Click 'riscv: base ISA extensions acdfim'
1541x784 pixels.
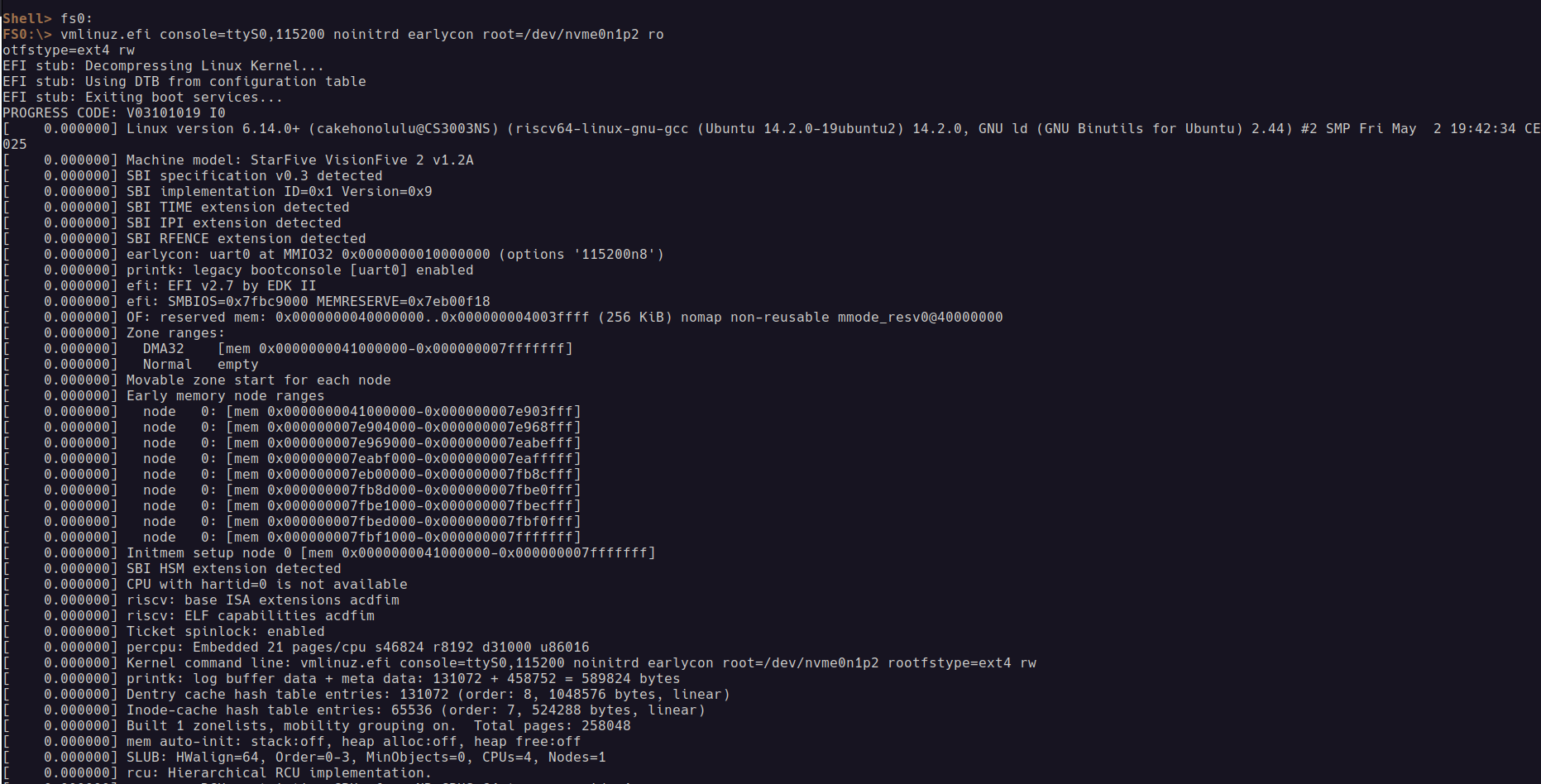[x=263, y=600]
